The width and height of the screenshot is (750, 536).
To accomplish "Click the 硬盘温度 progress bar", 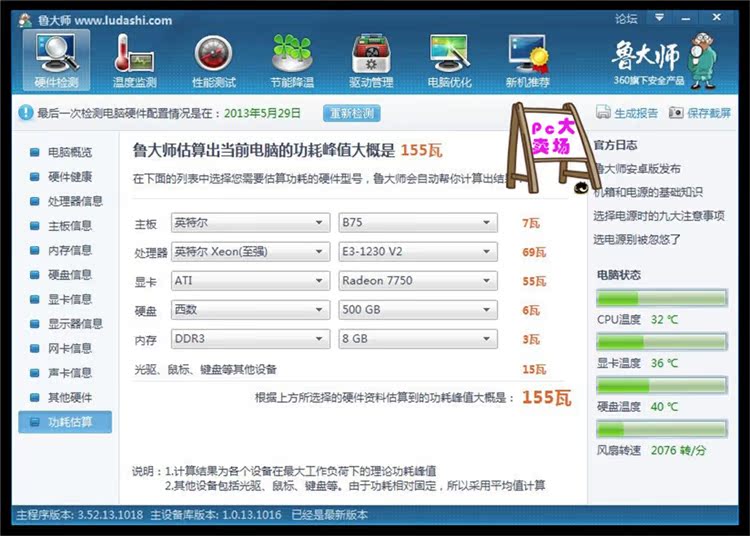I will pos(662,385).
